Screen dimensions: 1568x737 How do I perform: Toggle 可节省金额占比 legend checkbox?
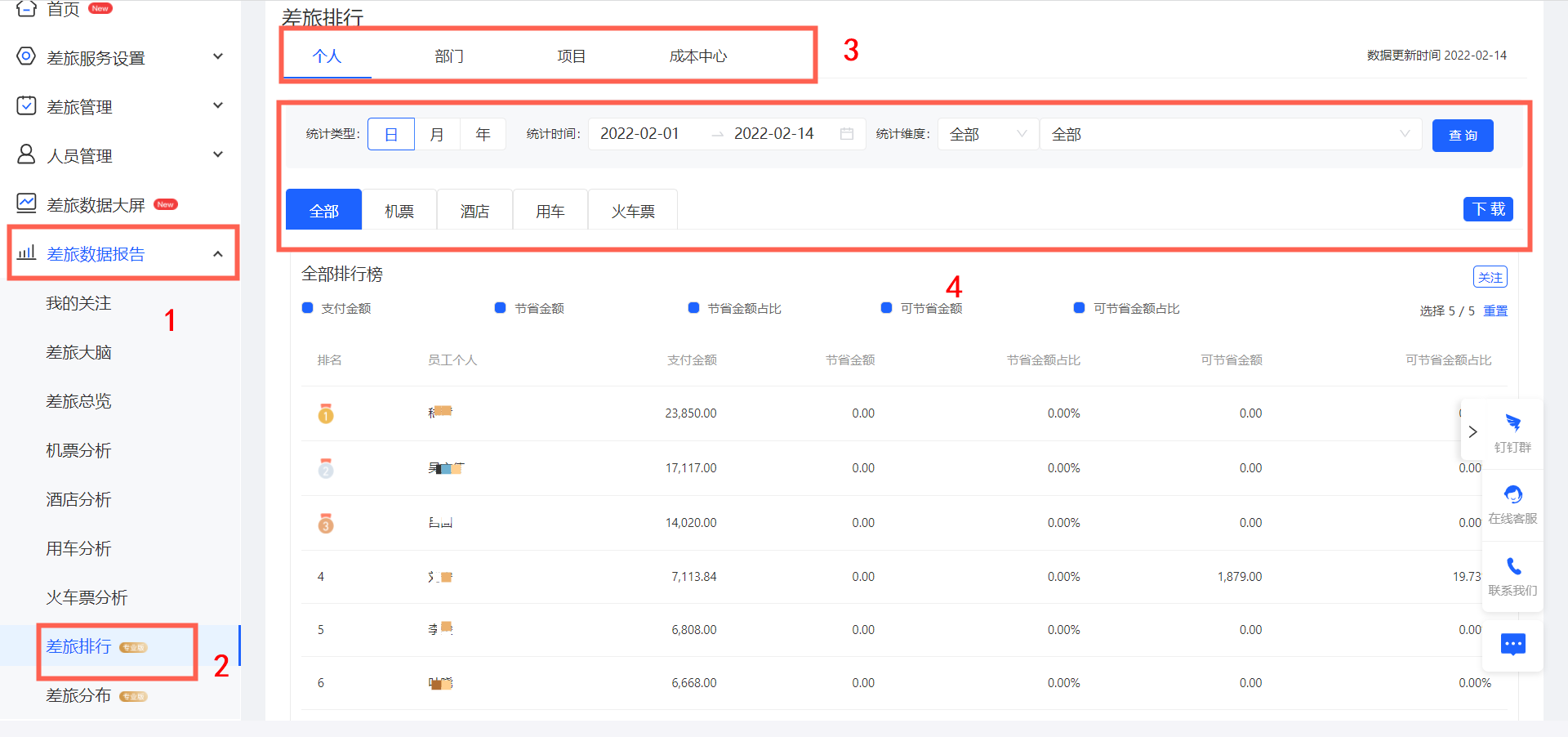(1080, 308)
